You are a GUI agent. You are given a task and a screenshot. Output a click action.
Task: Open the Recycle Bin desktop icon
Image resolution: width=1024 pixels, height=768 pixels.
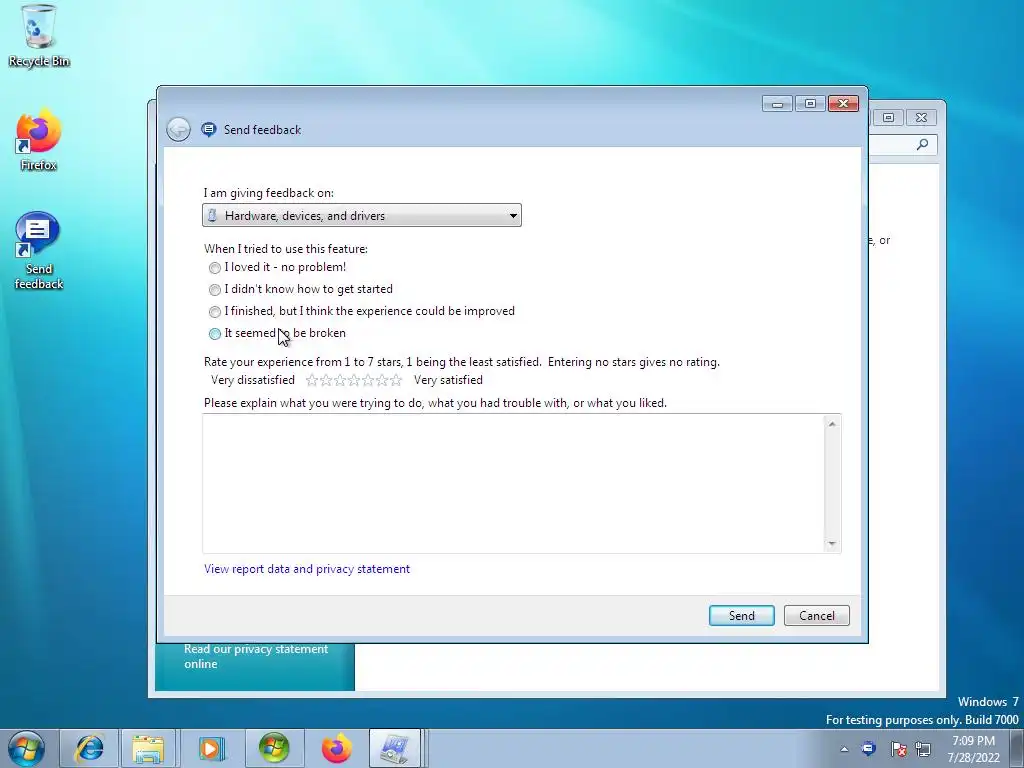pyautogui.click(x=38, y=36)
